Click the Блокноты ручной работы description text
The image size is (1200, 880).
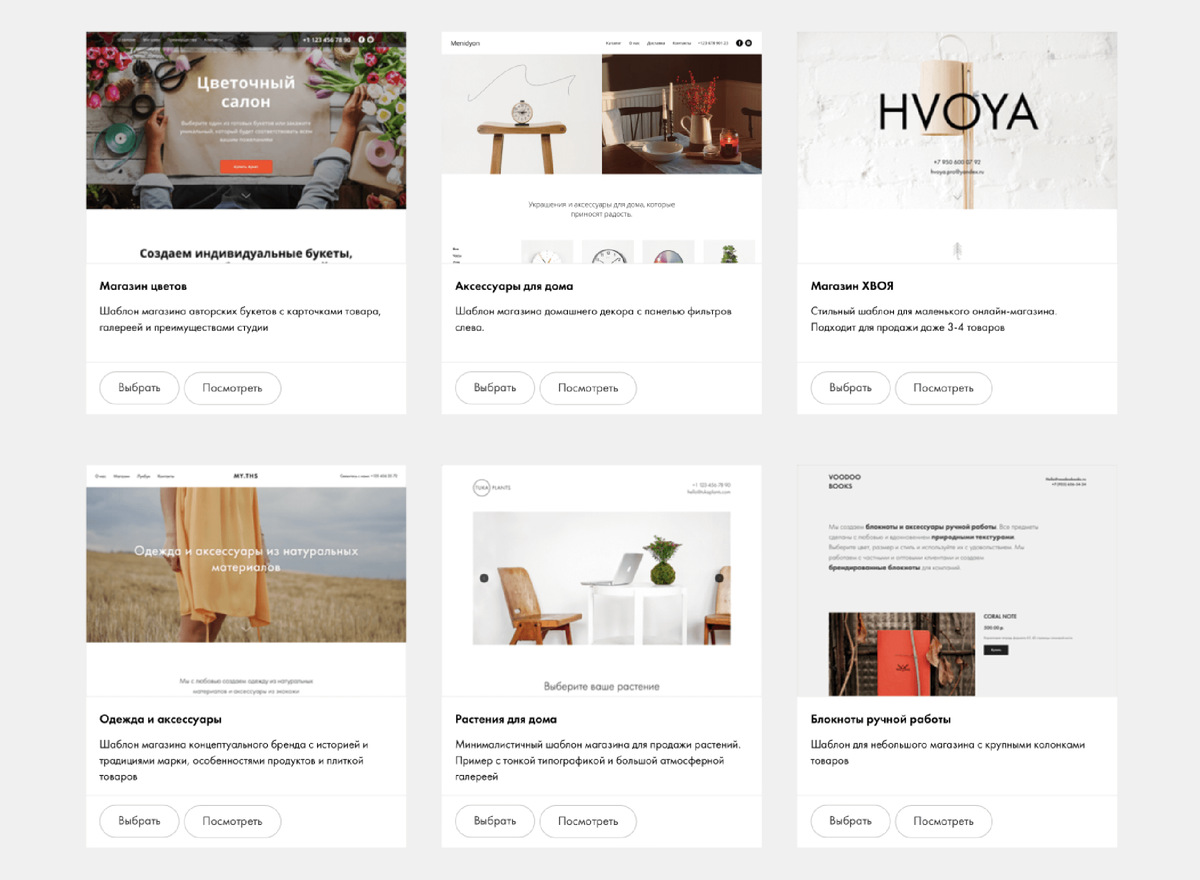[x=948, y=753]
